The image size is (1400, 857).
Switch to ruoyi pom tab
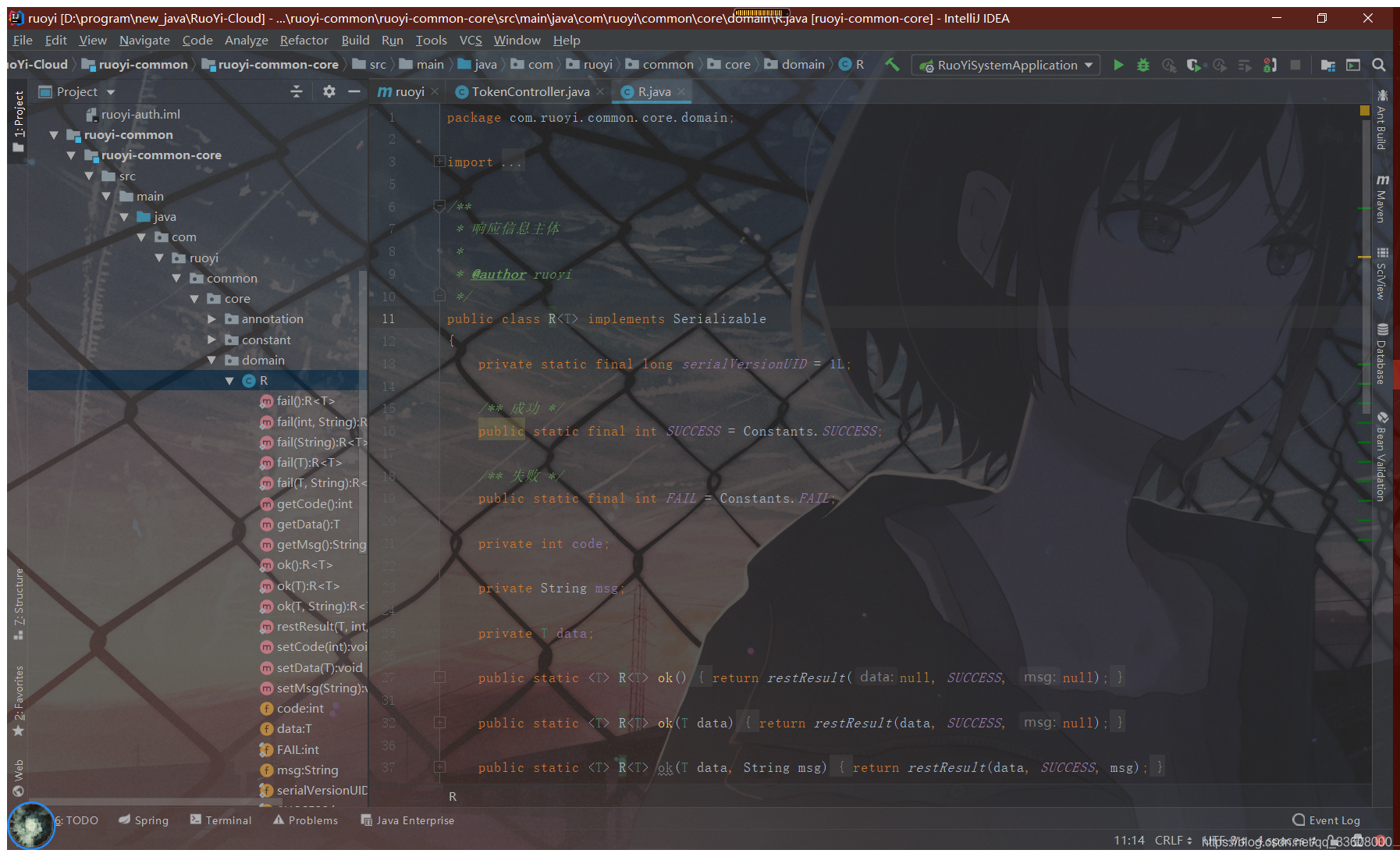(x=409, y=91)
